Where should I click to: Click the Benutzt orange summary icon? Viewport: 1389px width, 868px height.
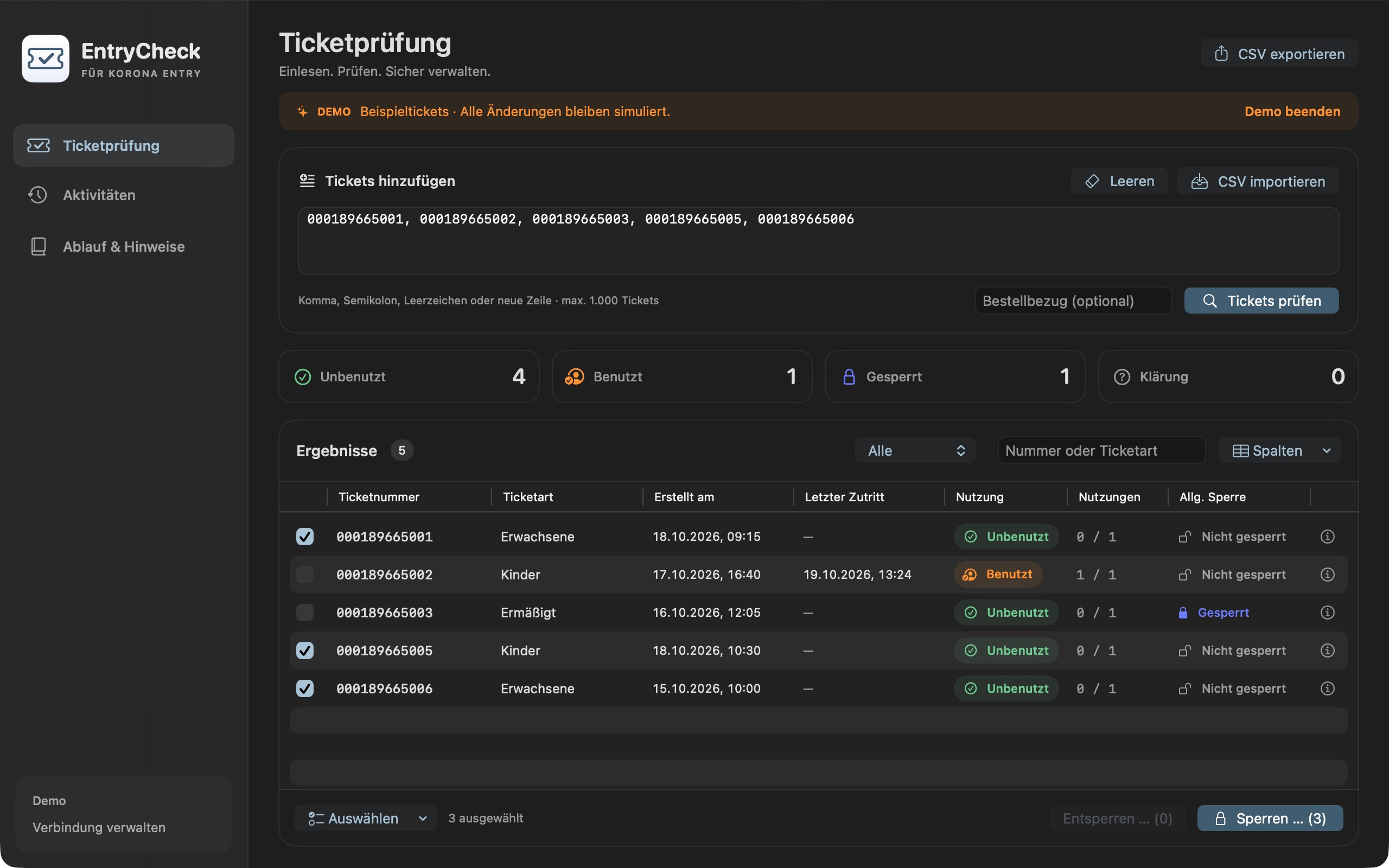[x=574, y=376]
